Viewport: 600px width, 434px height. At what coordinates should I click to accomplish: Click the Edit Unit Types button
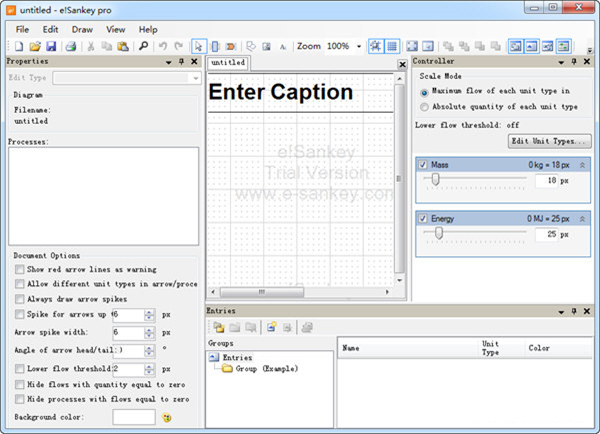[x=549, y=141]
